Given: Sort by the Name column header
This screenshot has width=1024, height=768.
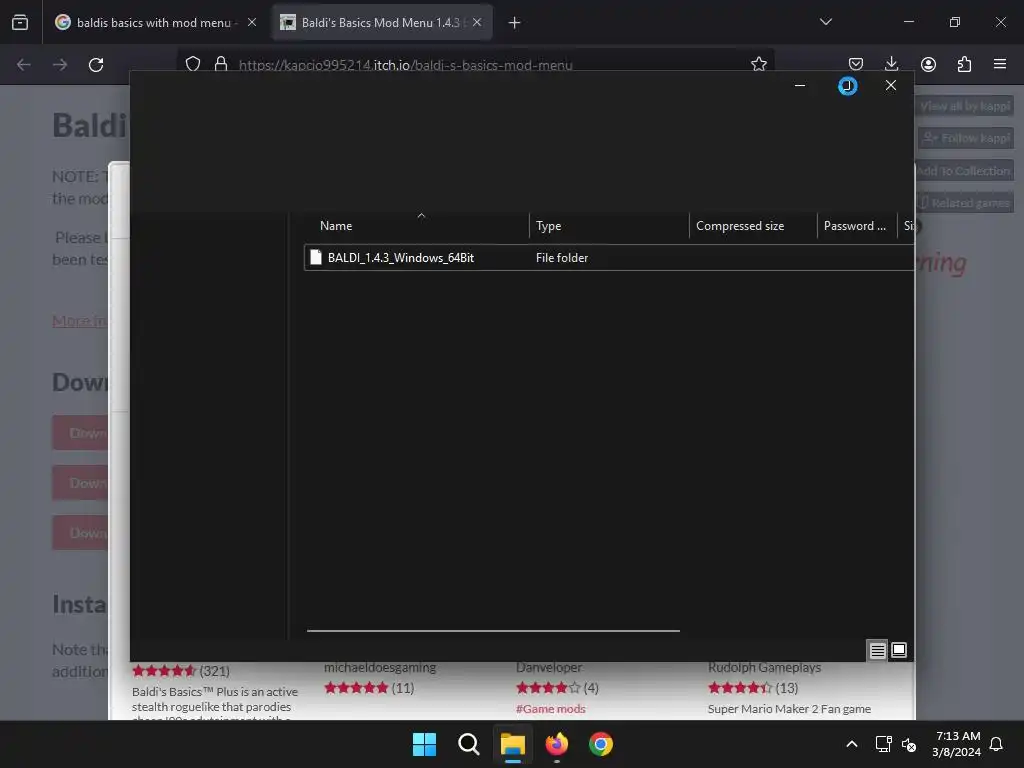Looking at the screenshot, I should click(336, 225).
